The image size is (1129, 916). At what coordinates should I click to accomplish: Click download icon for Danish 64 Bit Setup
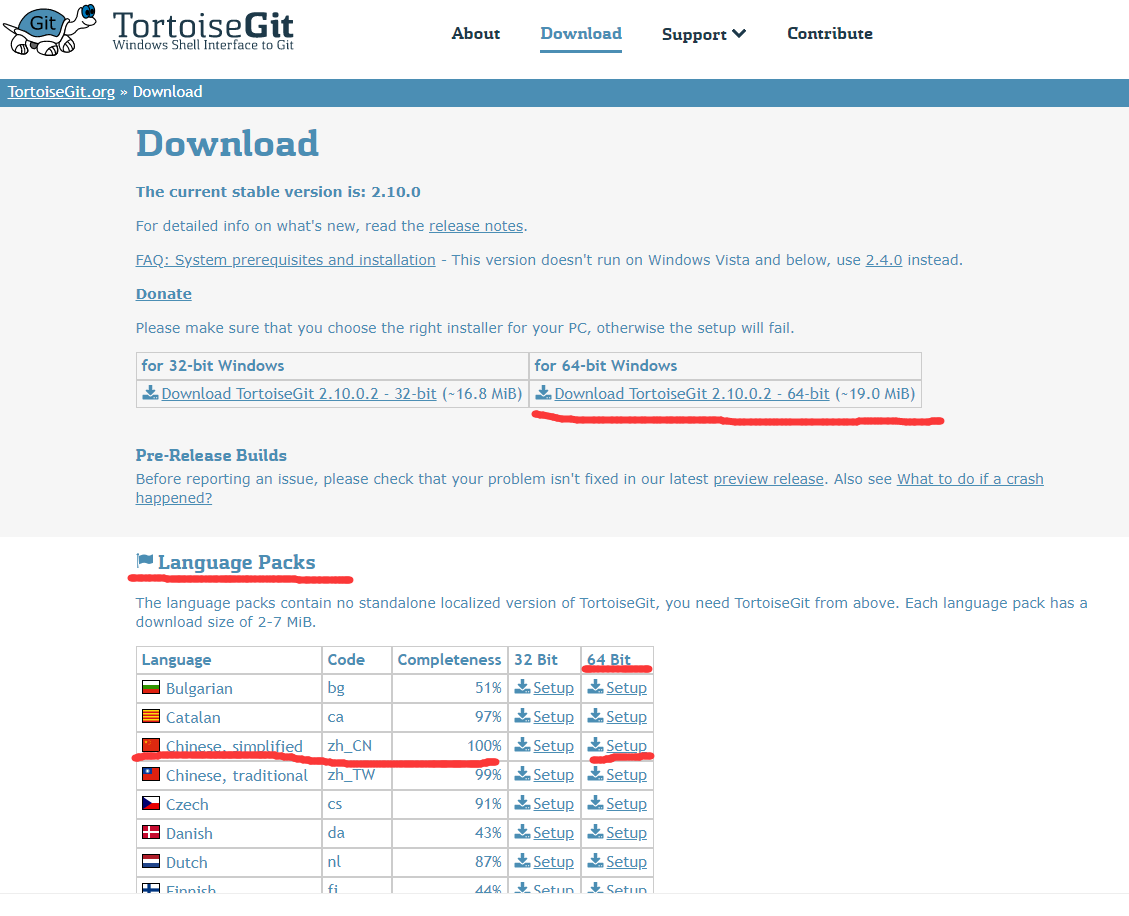click(595, 832)
